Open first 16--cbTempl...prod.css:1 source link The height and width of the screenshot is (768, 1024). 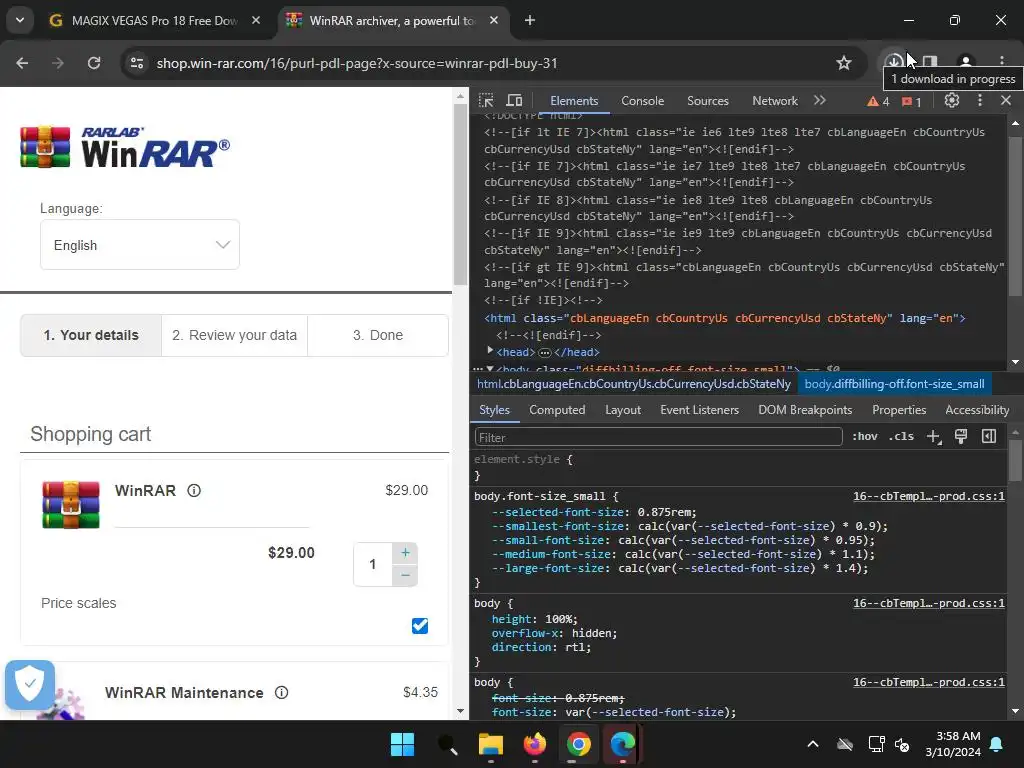pyautogui.click(x=929, y=496)
